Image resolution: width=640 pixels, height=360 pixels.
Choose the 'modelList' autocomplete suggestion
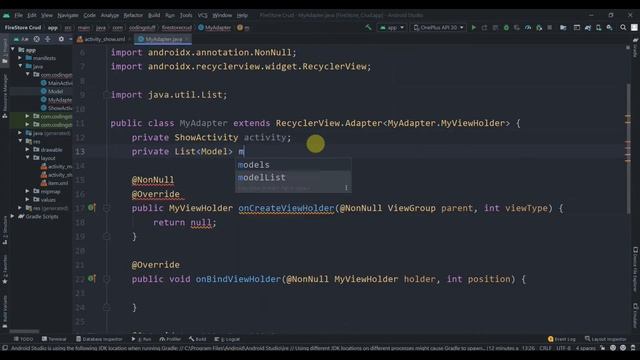click(293, 178)
